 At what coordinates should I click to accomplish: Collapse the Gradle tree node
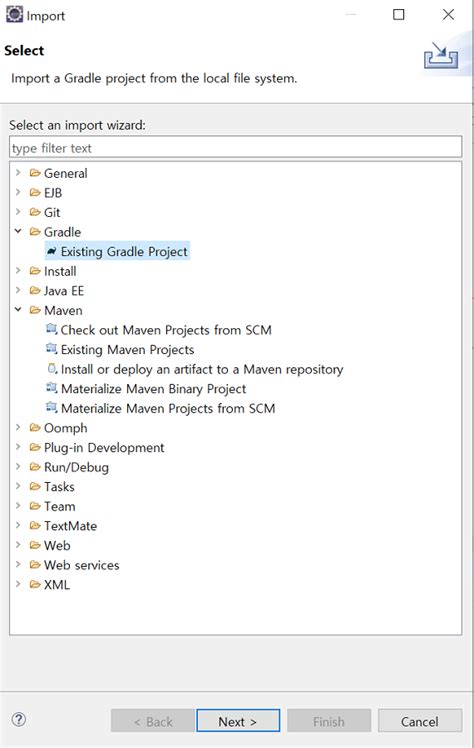(x=18, y=231)
